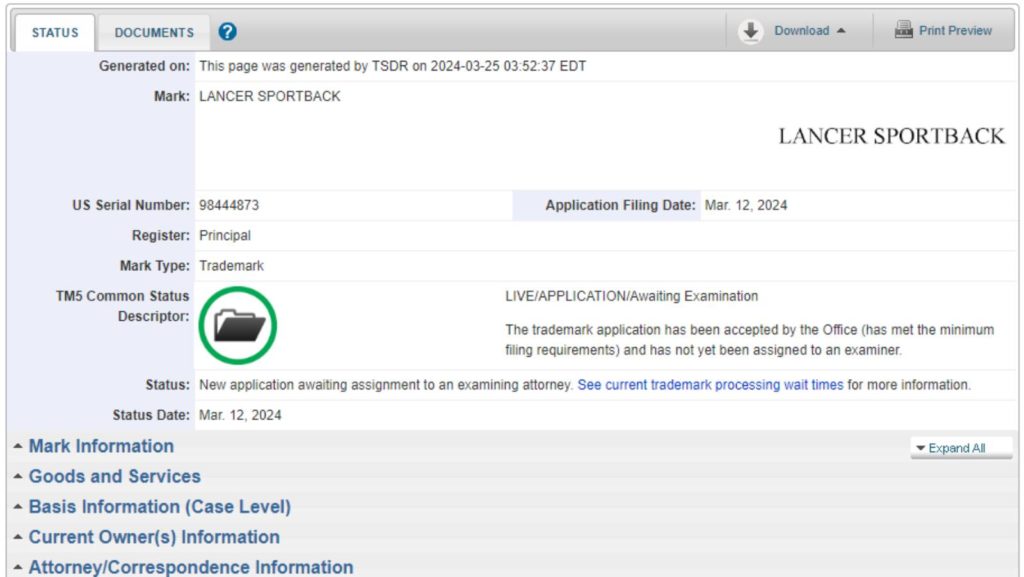Click the mark name text LANCER SPORTBACK
The width and height of the screenshot is (1024, 577).
click(270, 97)
